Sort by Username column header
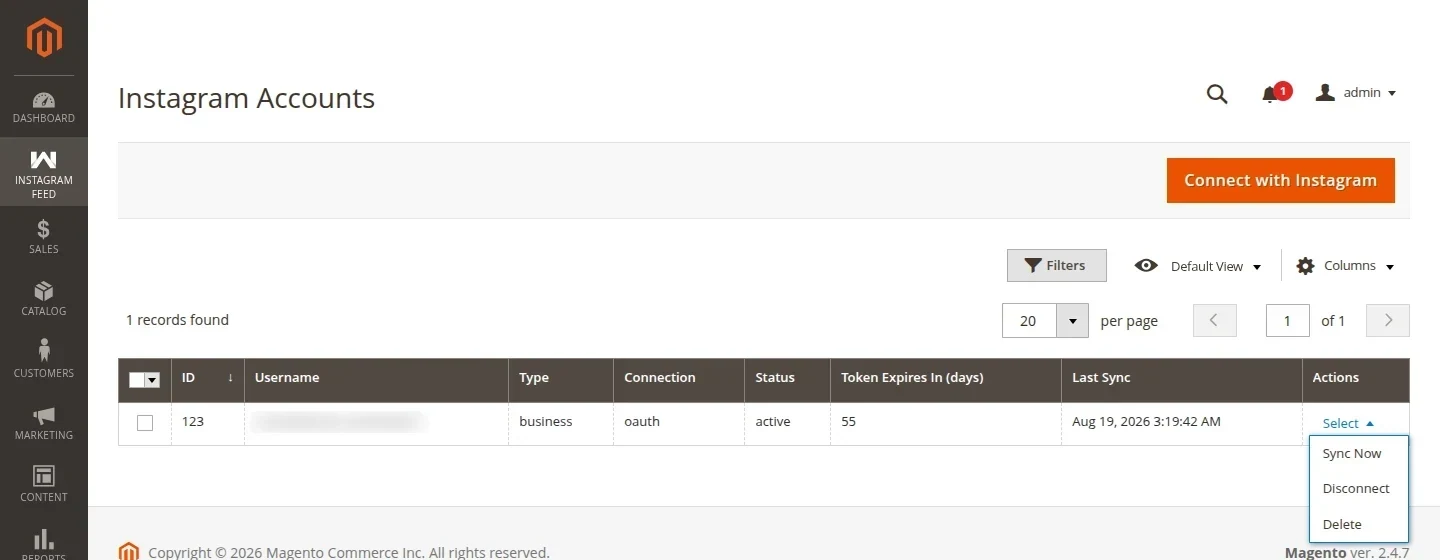Image resolution: width=1440 pixels, height=560 pixels. tap(377, 378)
